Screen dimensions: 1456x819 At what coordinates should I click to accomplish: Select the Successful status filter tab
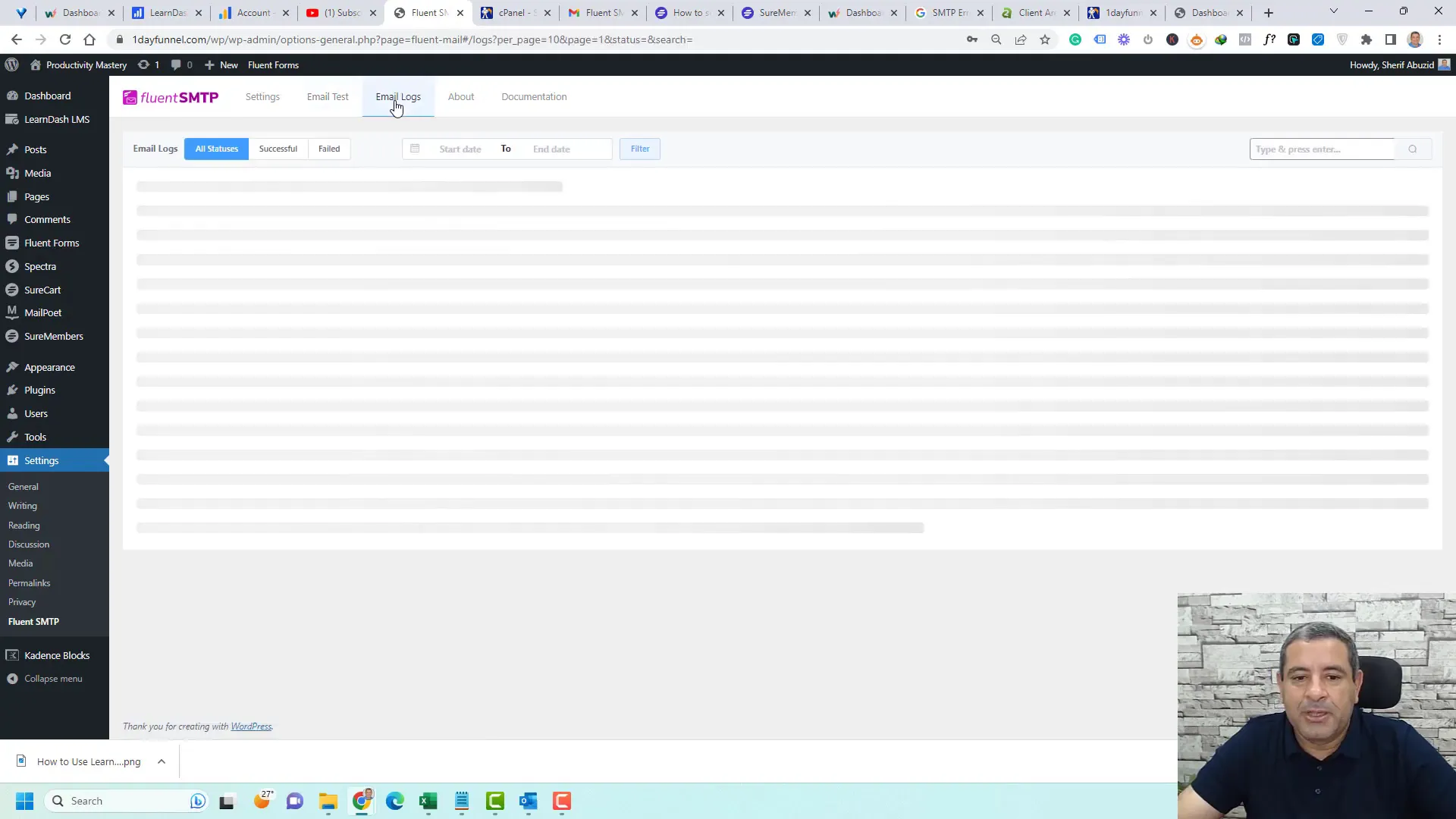click(278, 148)
